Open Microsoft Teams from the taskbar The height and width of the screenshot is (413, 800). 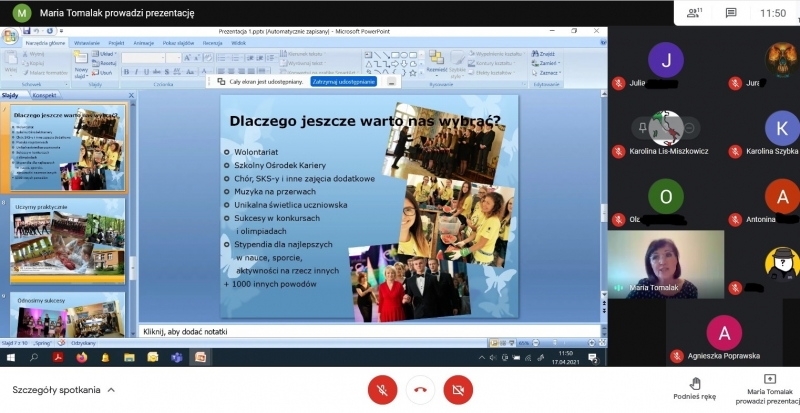click(177, 358)
